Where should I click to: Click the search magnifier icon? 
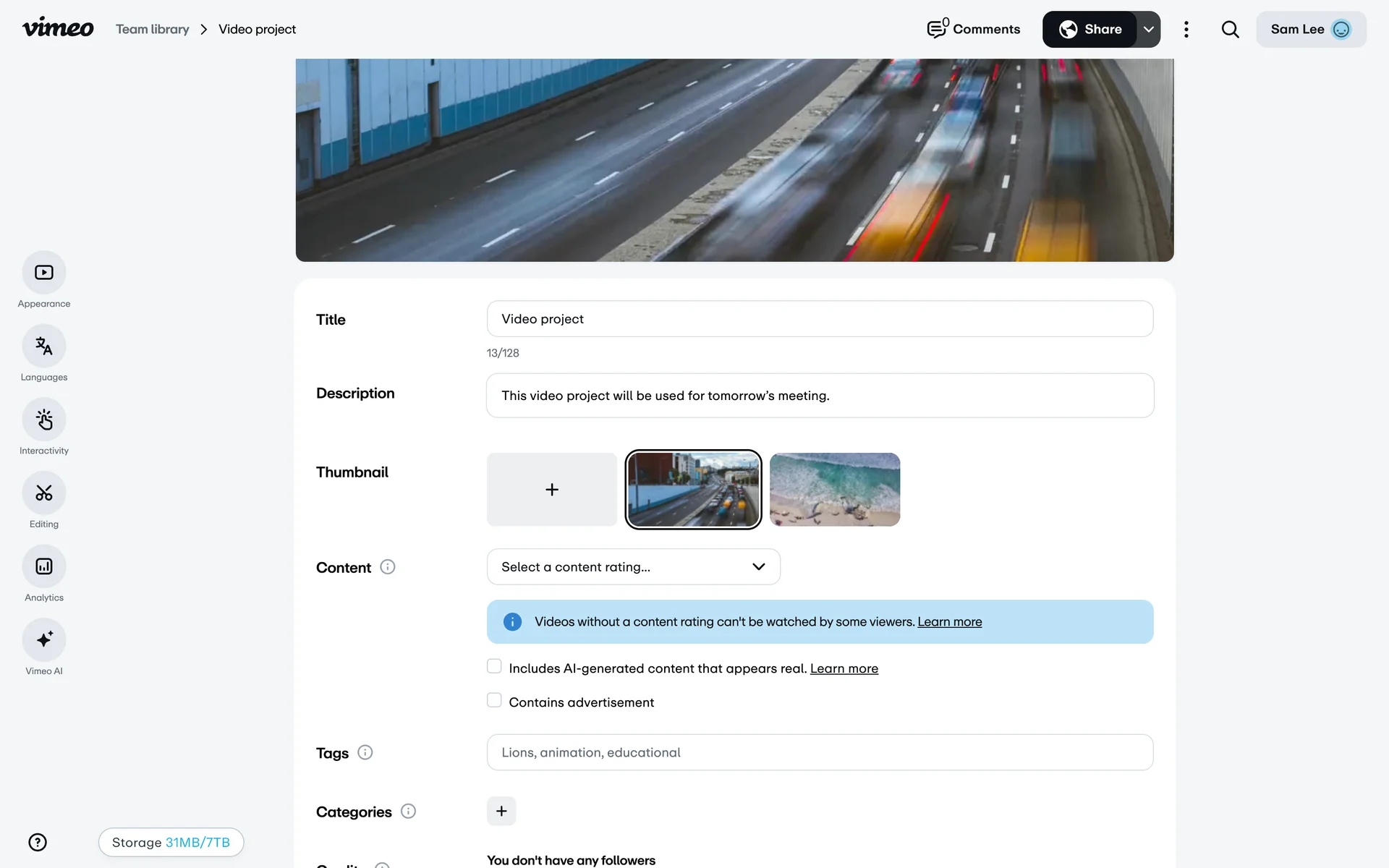click(x=1230, y=30)
